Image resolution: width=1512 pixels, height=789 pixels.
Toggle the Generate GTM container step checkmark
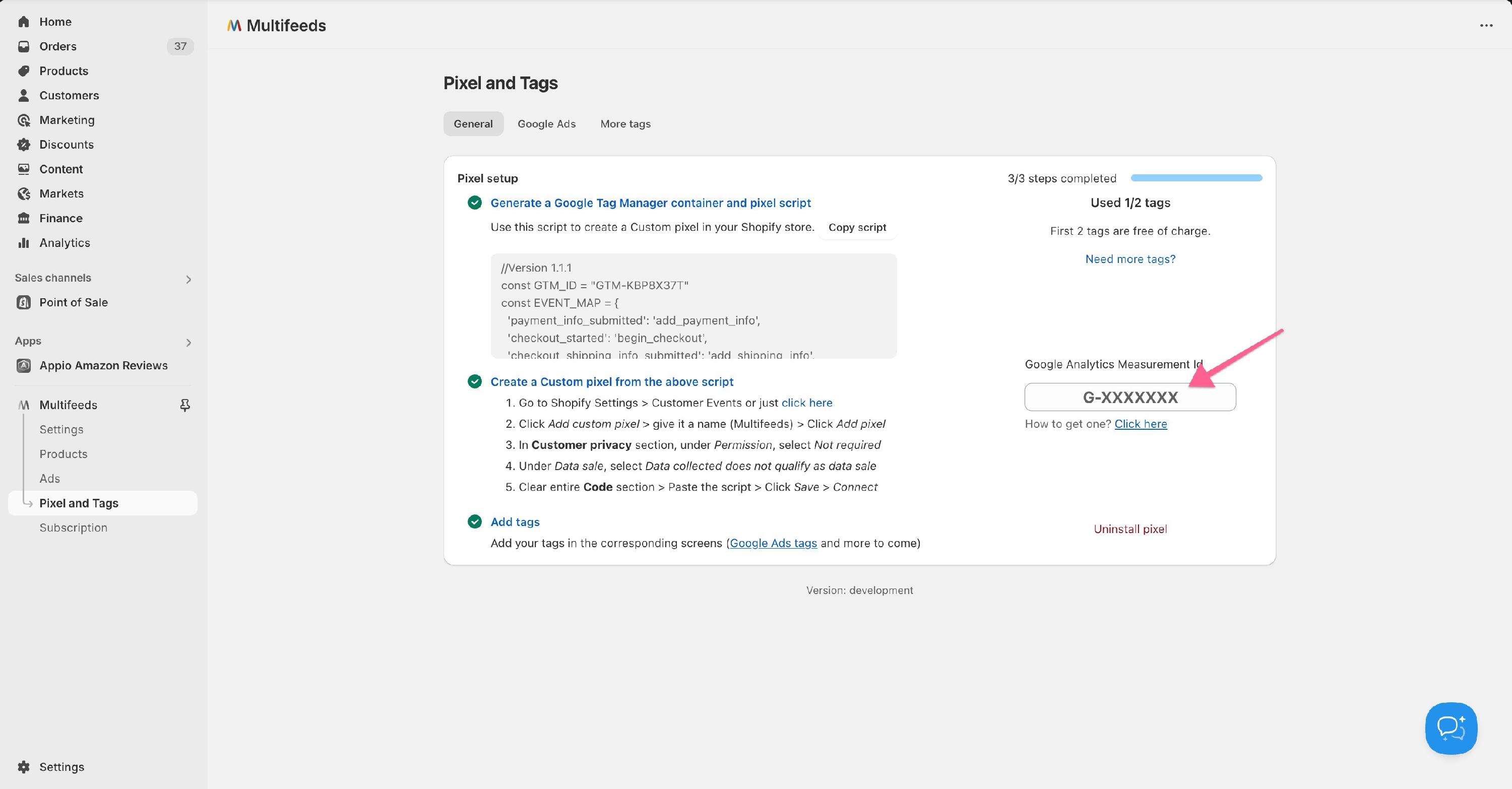point(474,203)
